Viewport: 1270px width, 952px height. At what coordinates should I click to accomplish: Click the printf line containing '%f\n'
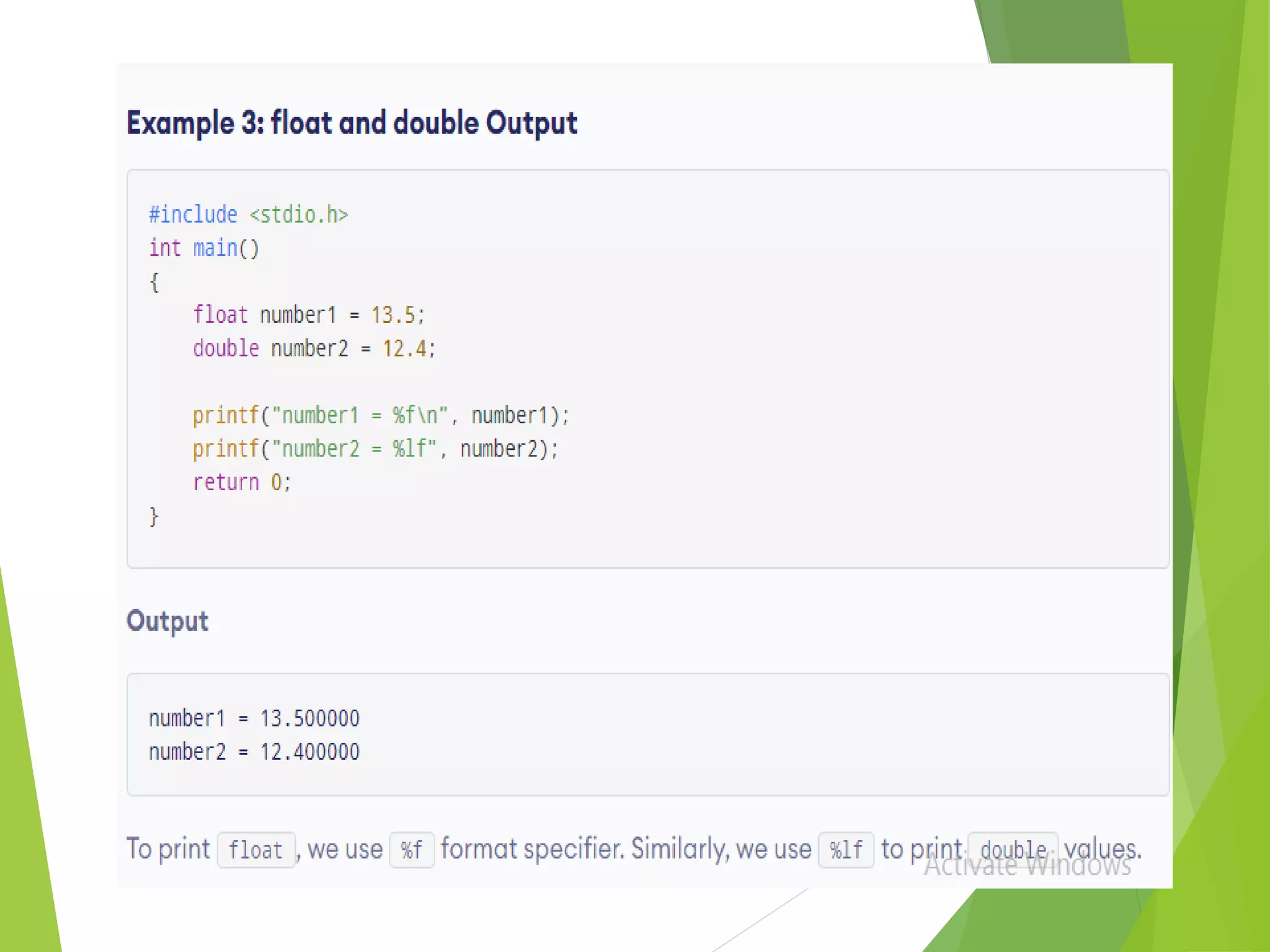pyautogui.click(x=381, y=415)
